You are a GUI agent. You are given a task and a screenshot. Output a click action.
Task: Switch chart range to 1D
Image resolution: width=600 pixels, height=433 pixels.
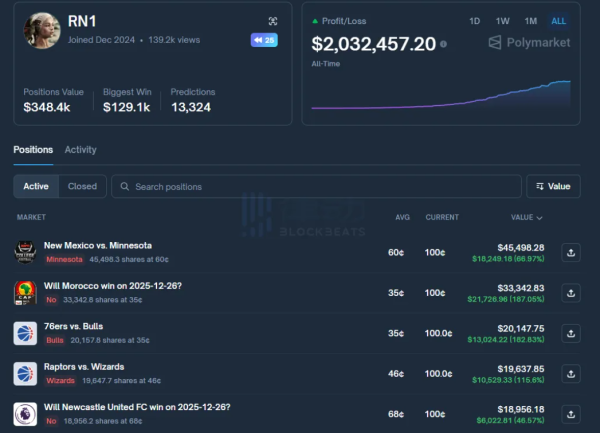(x=475, y=21)
